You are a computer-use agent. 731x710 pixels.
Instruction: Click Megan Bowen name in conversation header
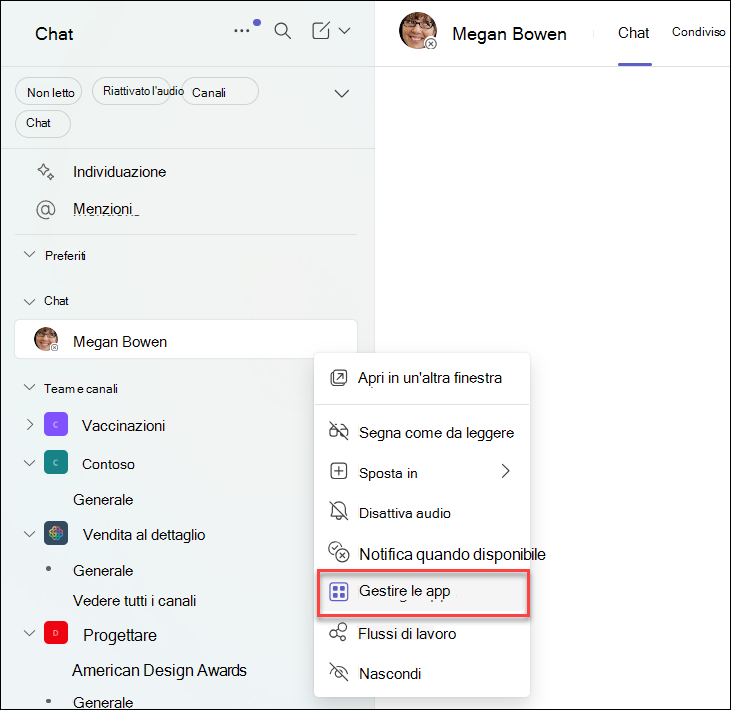tap(509, 34)
